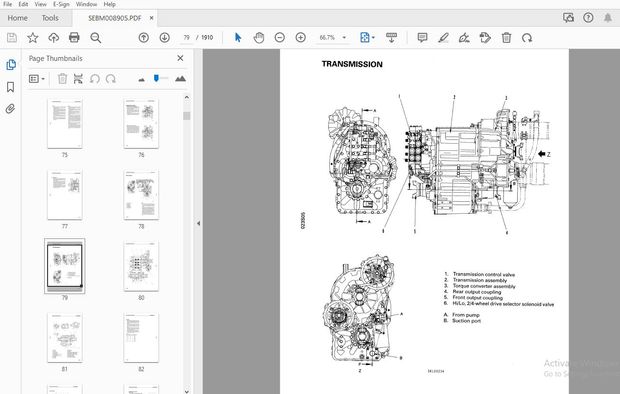This screenshot has height=394, width=620.
Task: Select page 79 thumbnail
Action: [65, 266]
